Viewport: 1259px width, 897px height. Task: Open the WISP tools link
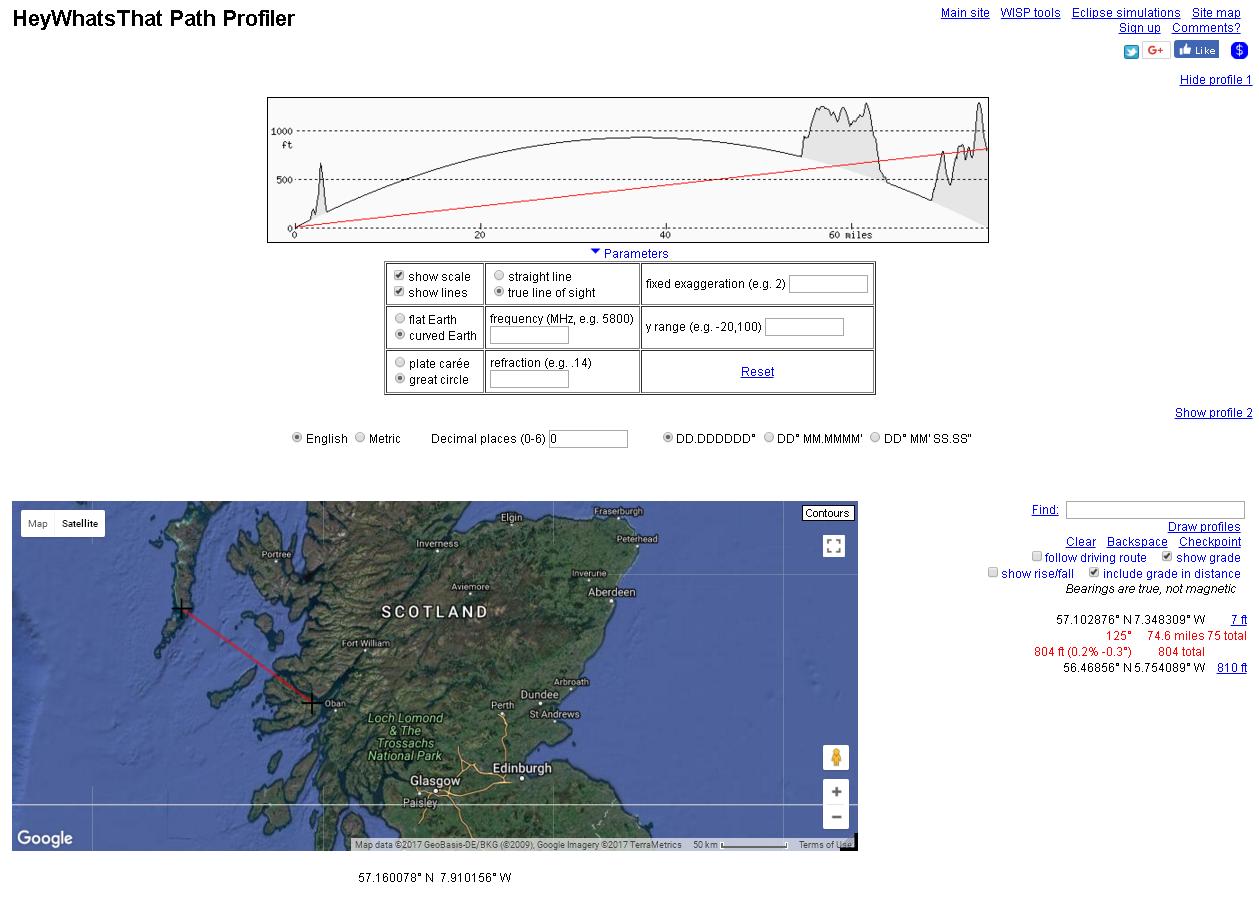pos(1030,13)
